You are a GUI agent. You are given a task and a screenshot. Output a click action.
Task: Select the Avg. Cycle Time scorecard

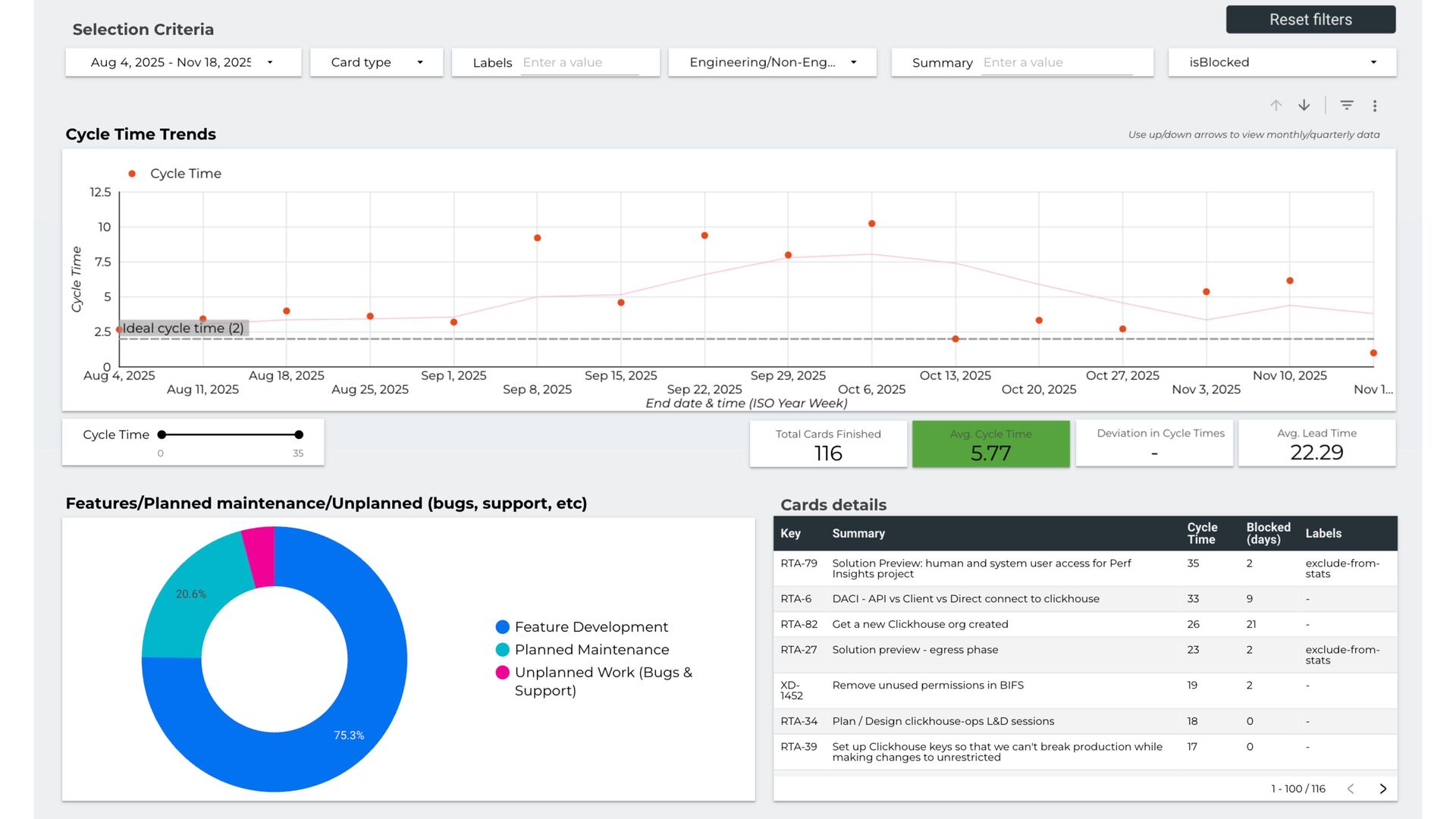pyautogui.click(x=990, y=444)
